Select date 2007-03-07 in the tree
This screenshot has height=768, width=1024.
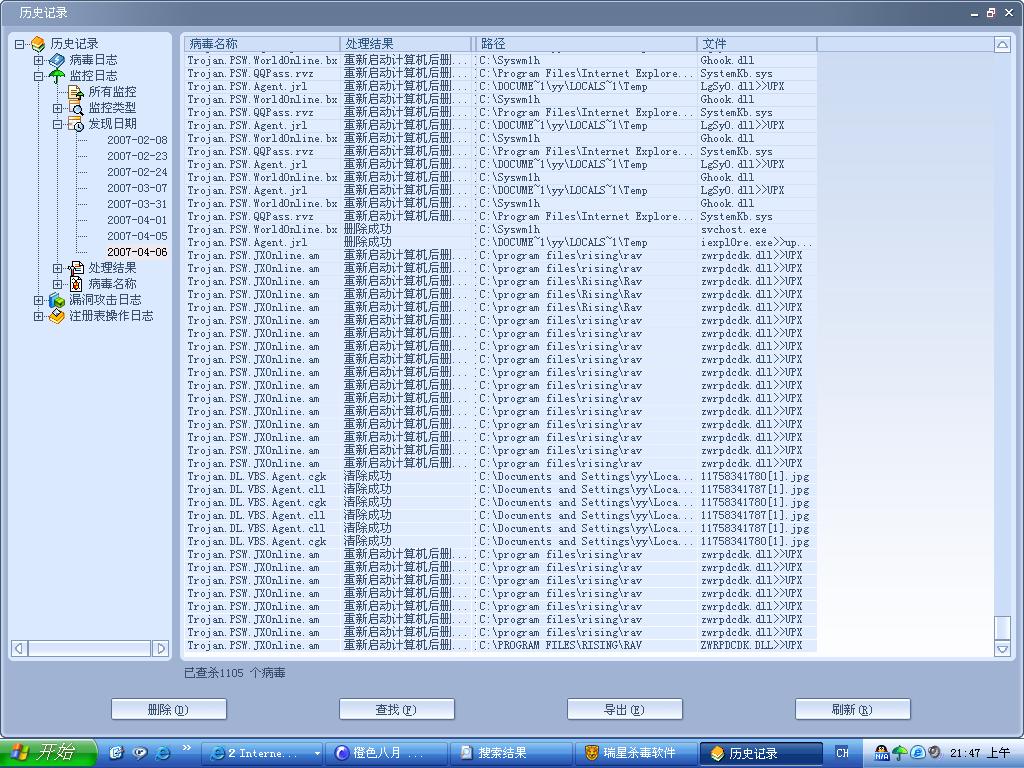click(x=137, y=188)
